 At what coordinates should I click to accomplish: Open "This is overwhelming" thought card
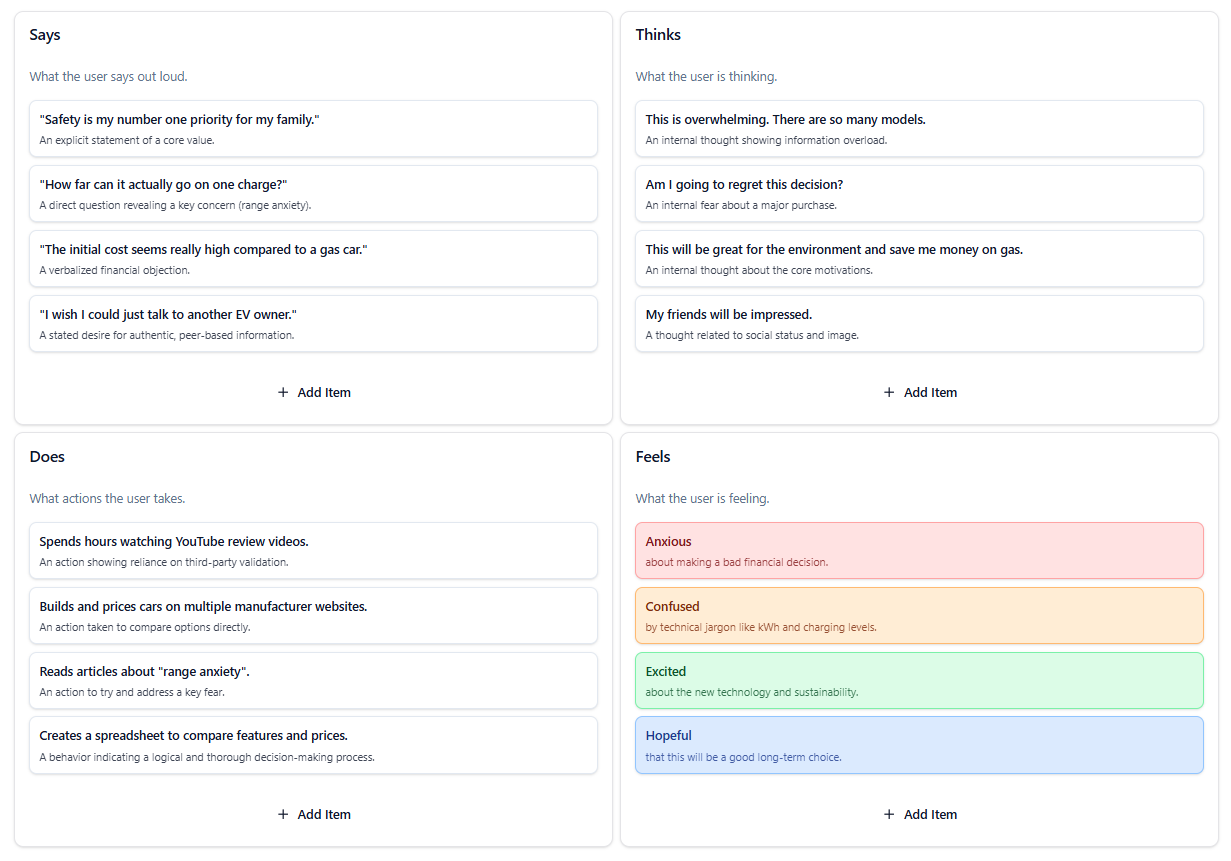coord(918,129)
